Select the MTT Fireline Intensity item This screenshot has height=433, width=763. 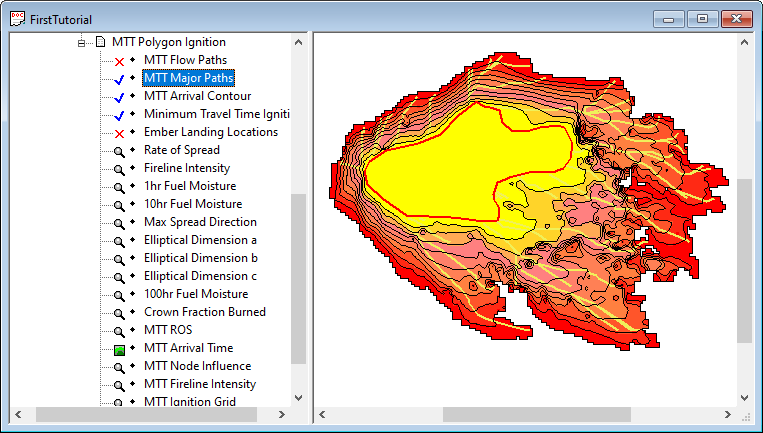[200, 384]
